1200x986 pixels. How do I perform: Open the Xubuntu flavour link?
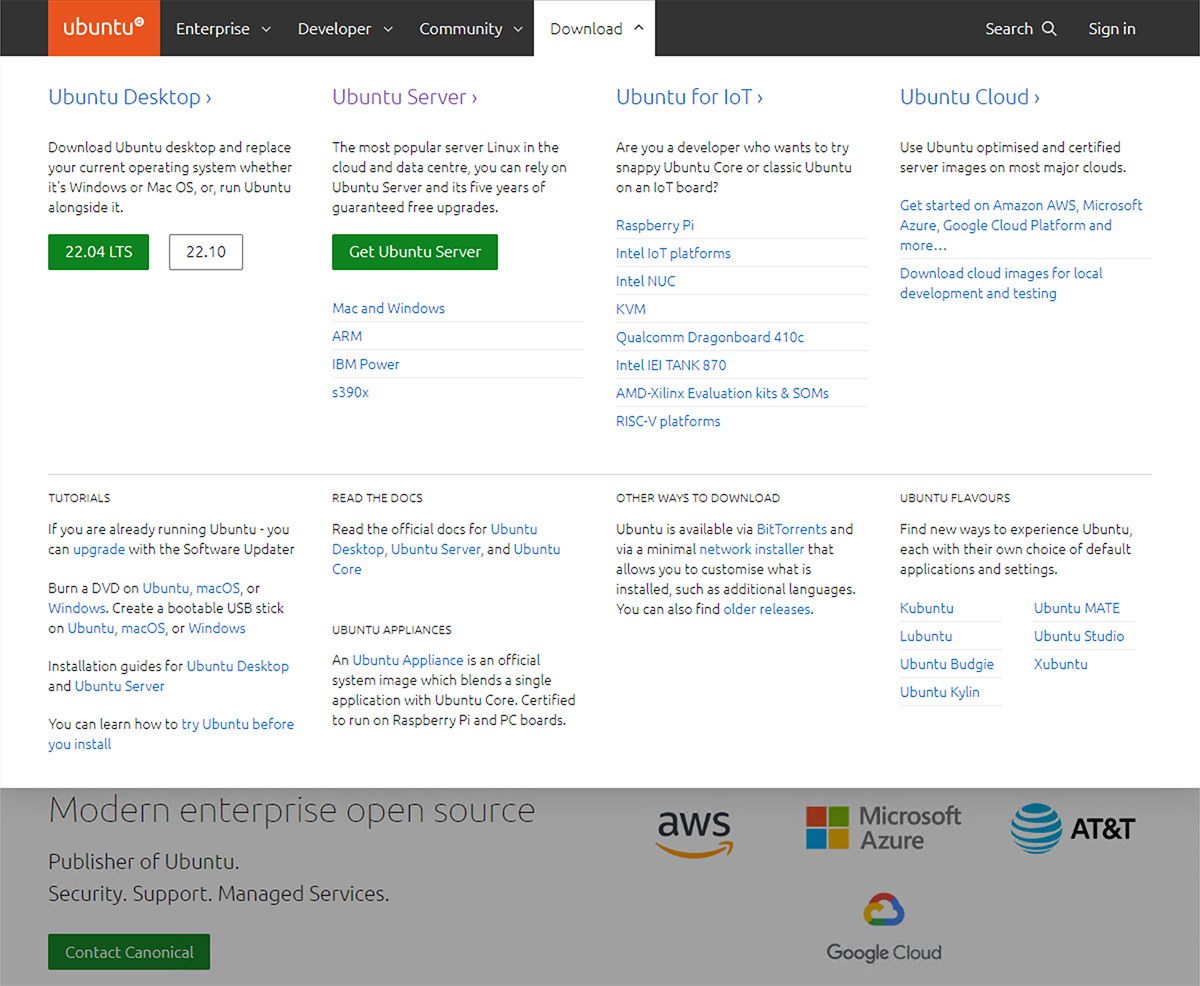1061,664
